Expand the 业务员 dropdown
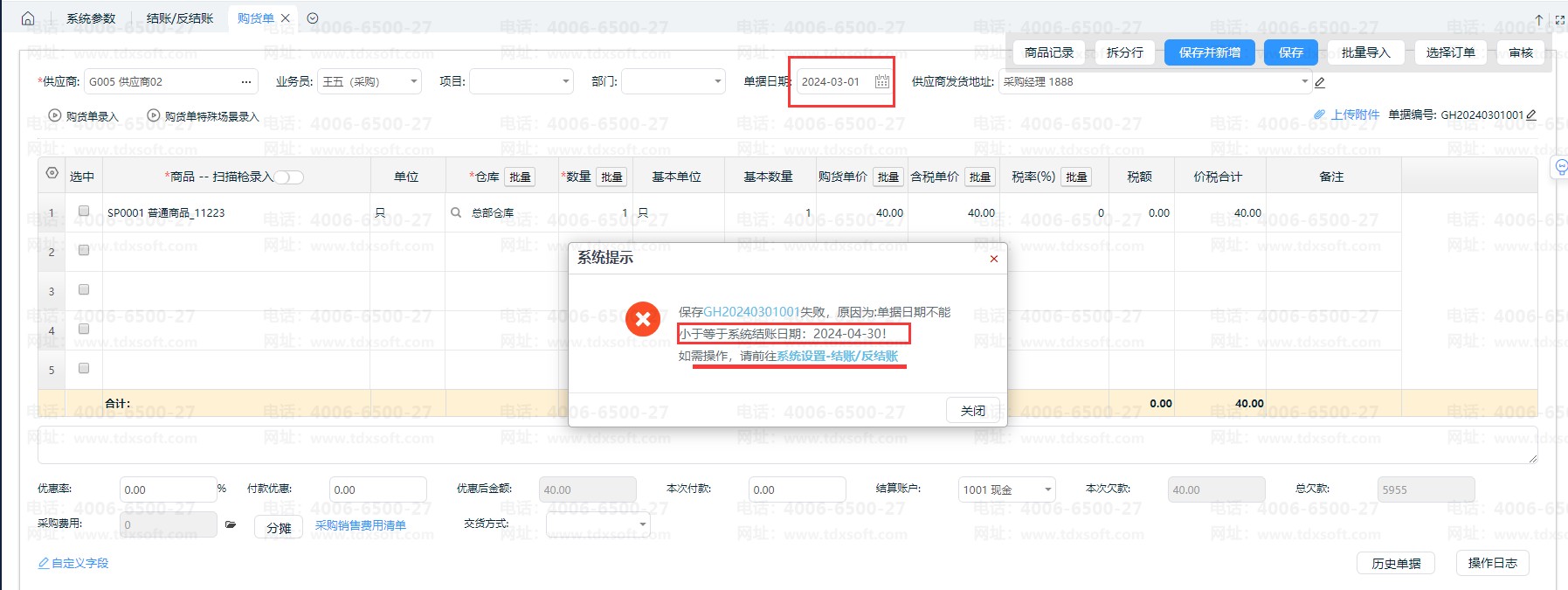 (413, 82)
